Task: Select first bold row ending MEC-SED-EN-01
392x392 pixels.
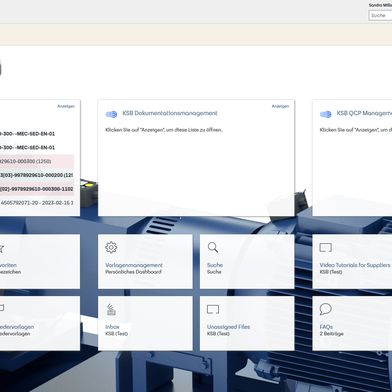Action: click(37, 134)
